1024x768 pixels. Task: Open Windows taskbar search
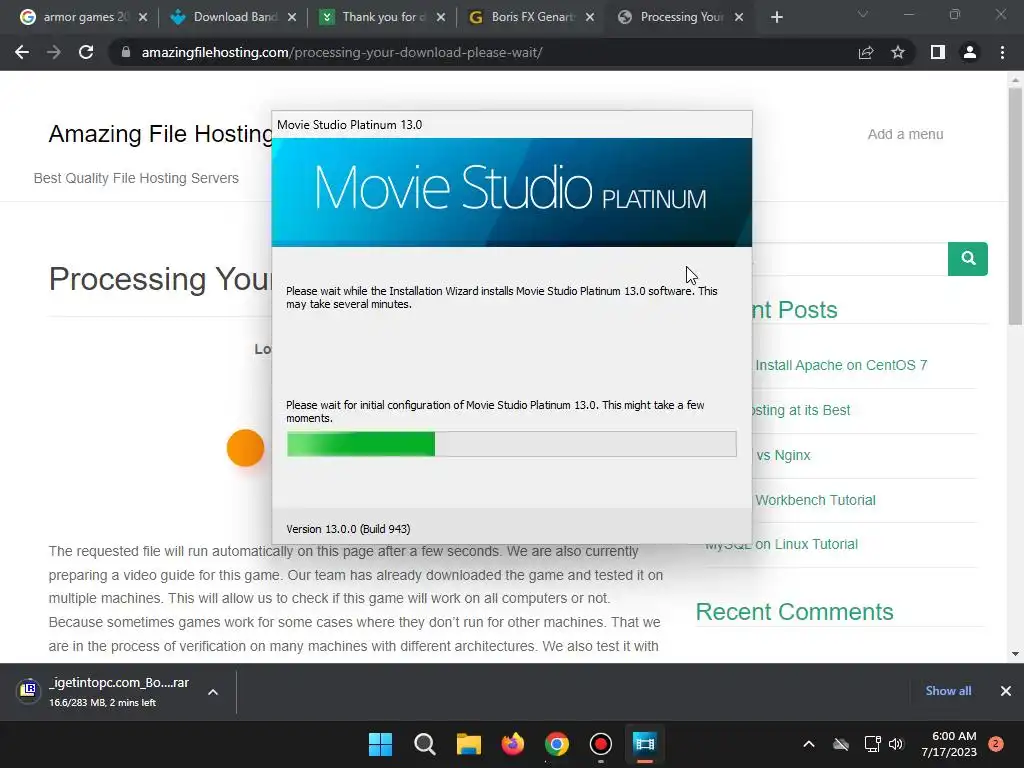pos(424,744)
